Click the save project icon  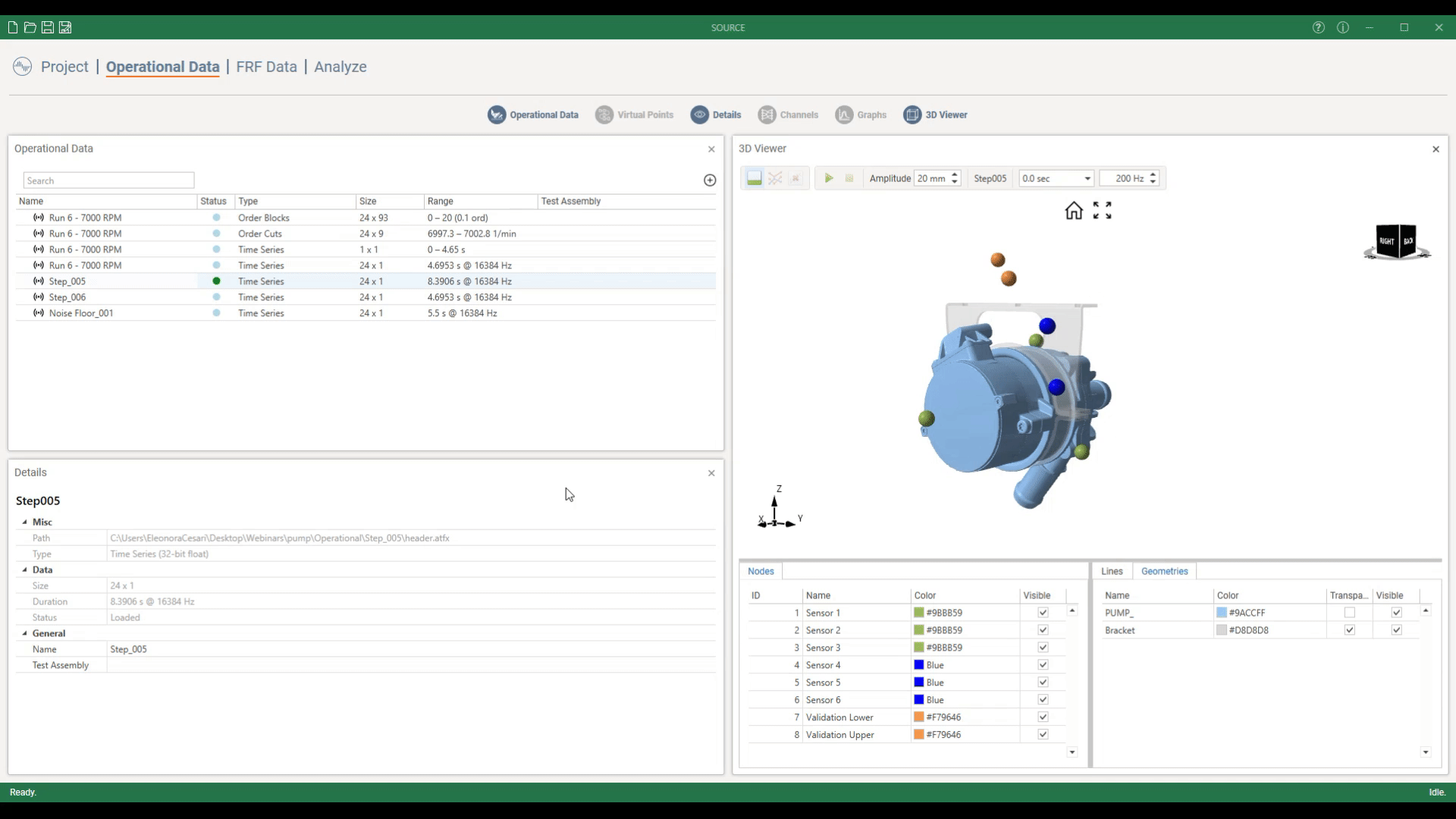[47, 28]
